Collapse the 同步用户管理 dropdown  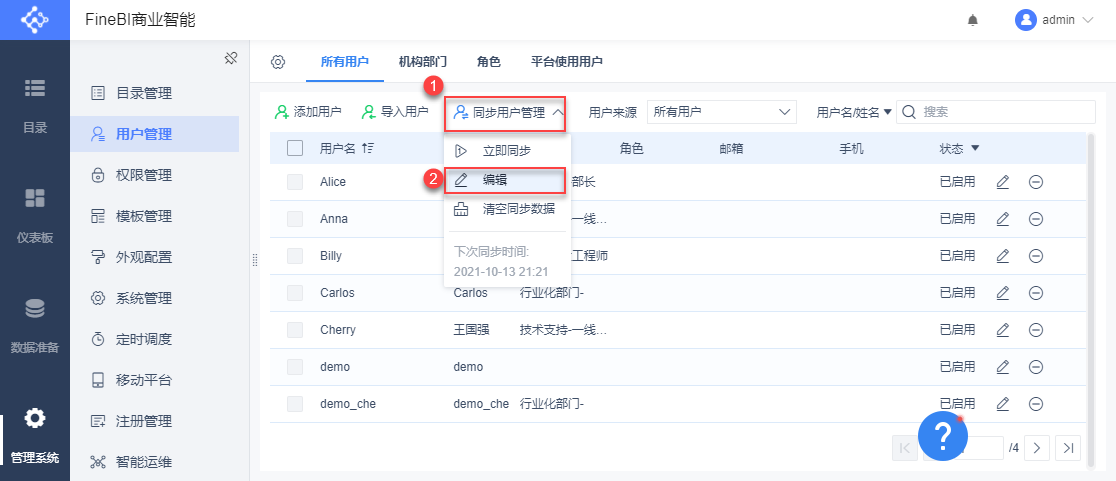[507, 113]
